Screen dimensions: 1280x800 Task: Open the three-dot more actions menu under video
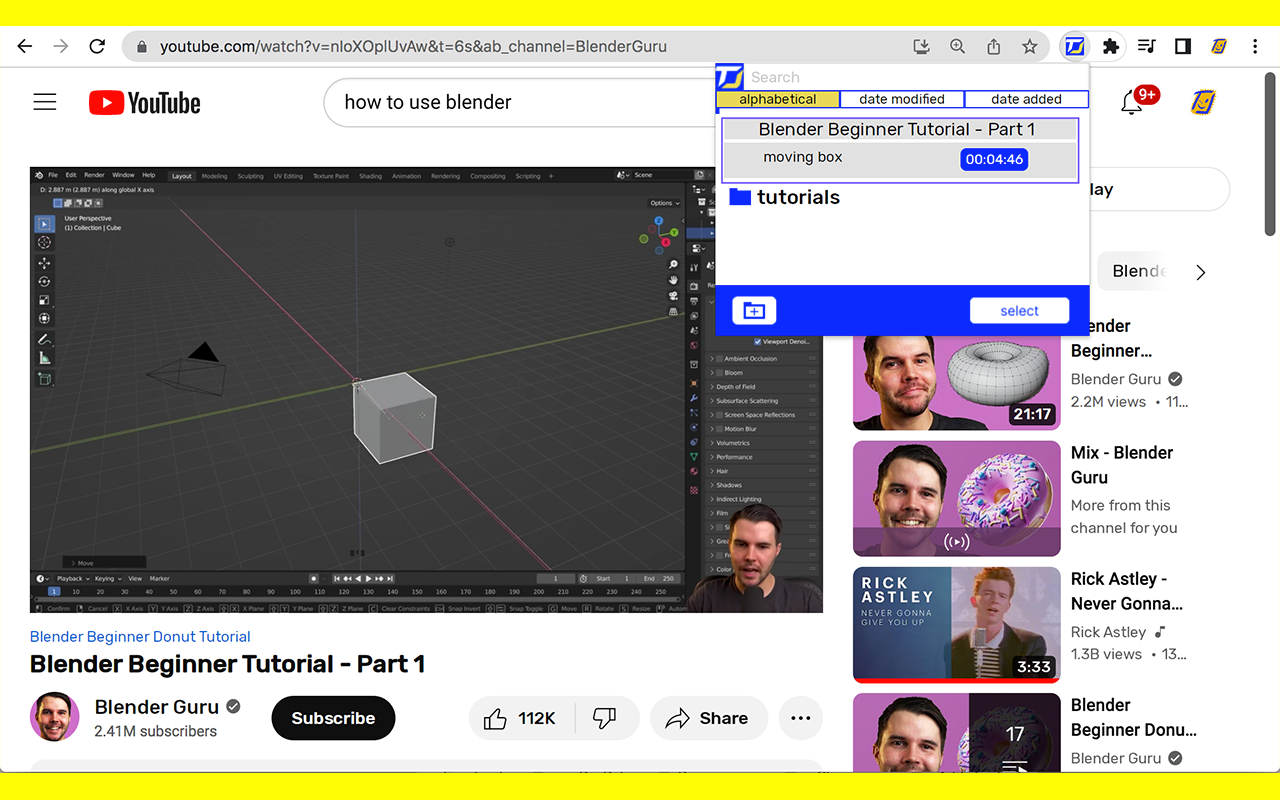(x=800, y=718)
